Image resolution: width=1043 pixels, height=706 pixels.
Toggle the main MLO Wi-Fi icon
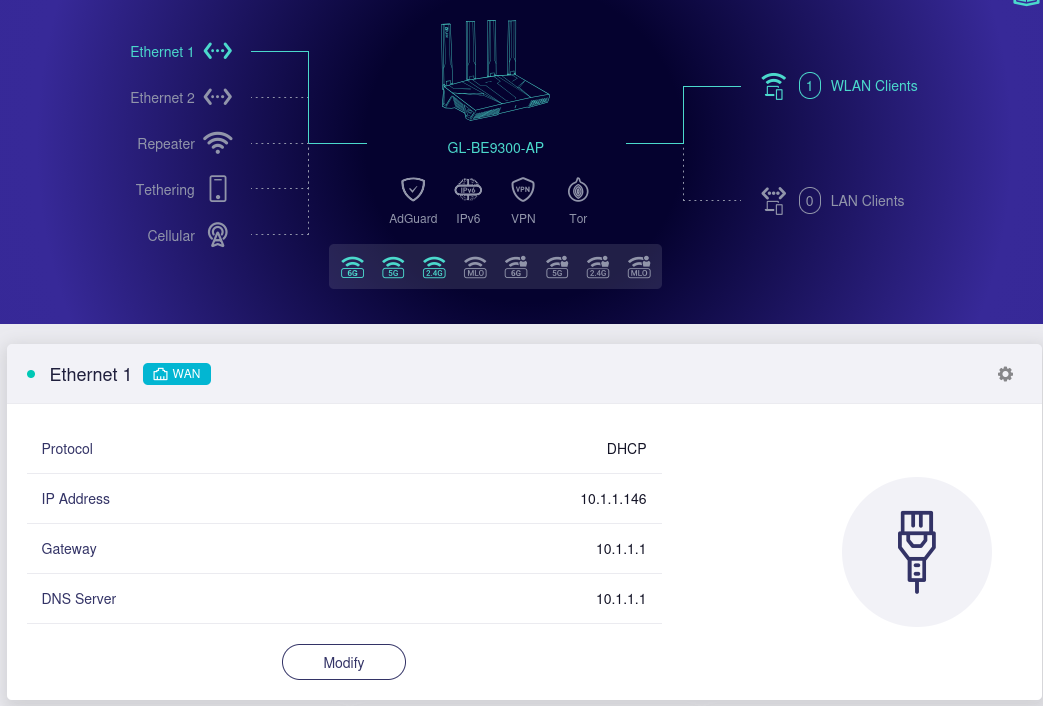coord(475,267)
